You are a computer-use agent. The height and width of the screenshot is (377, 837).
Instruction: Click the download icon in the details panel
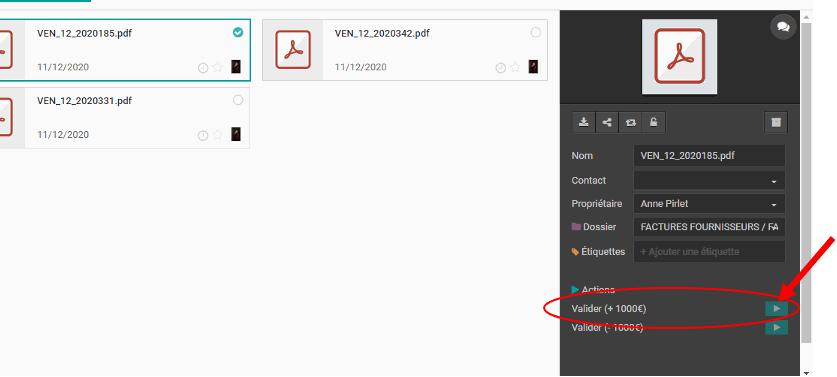click(x=584, y=122)
